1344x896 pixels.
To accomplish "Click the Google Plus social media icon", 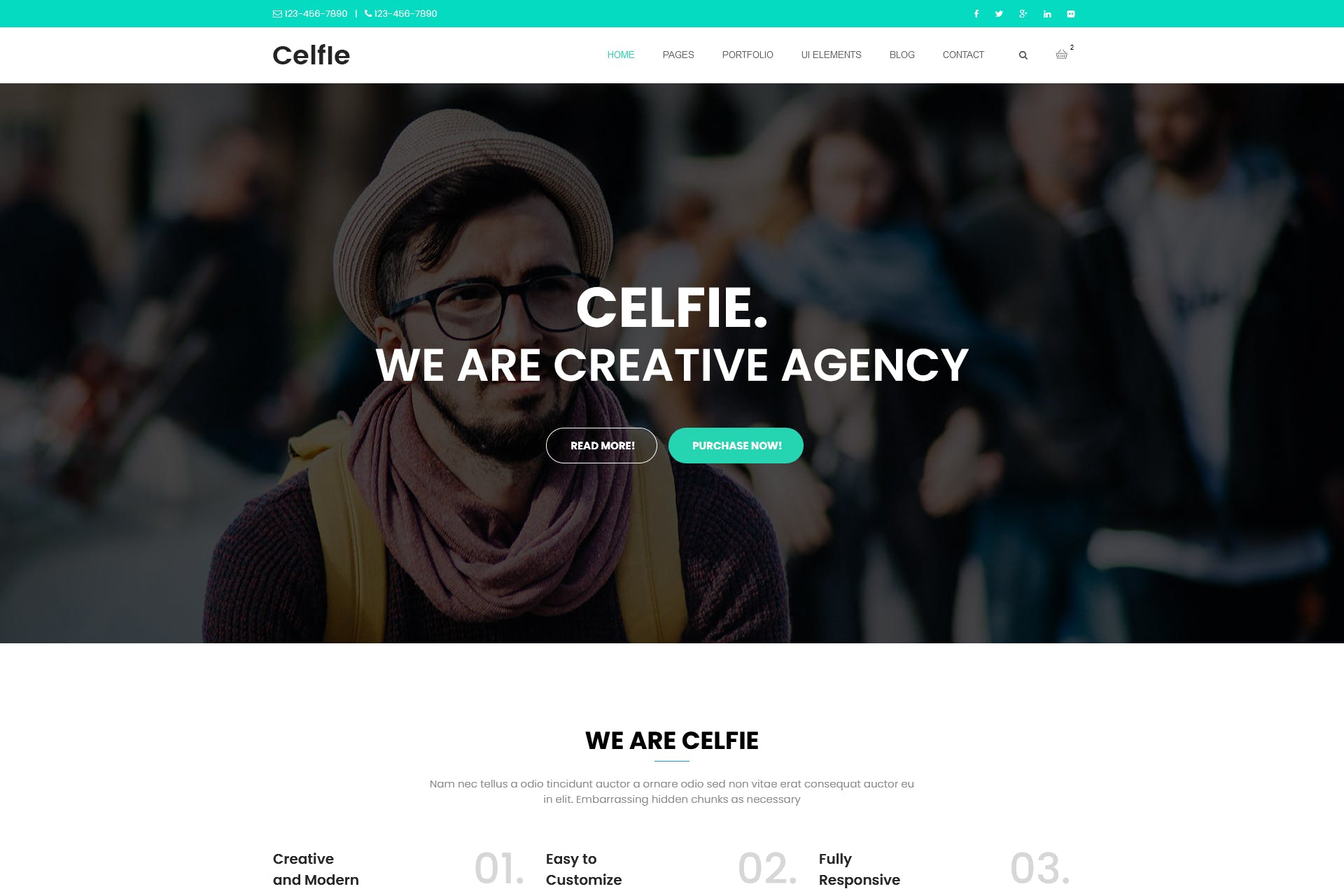I will pyautogui.click(x=1023, y=13).
